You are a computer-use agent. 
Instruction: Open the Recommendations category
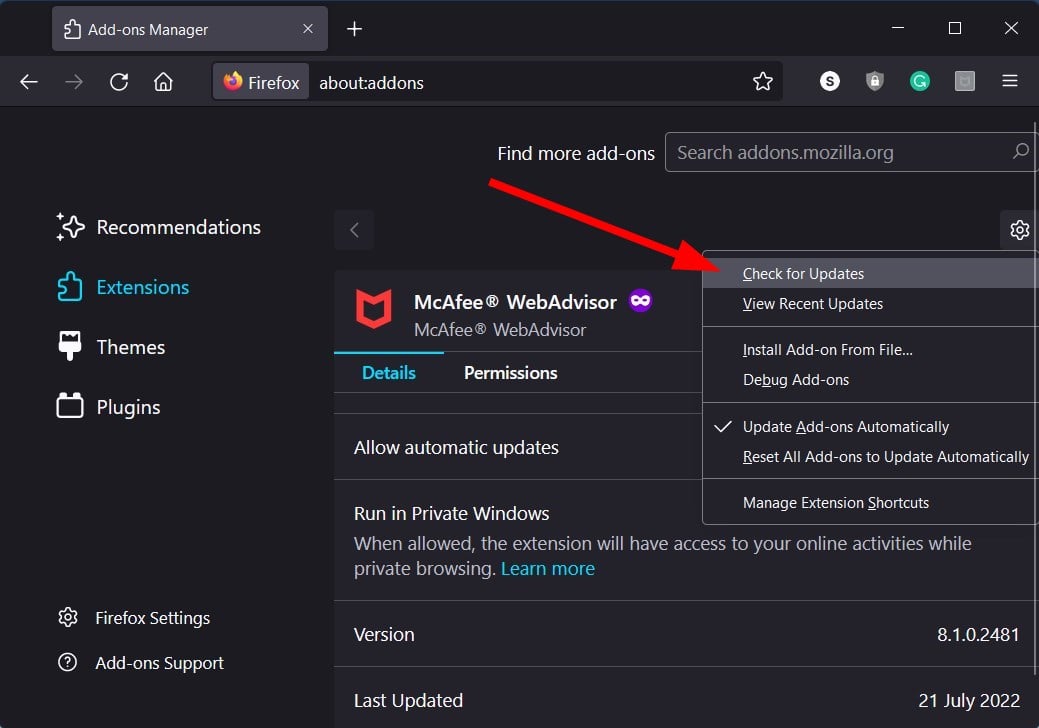tap(159, 227)
